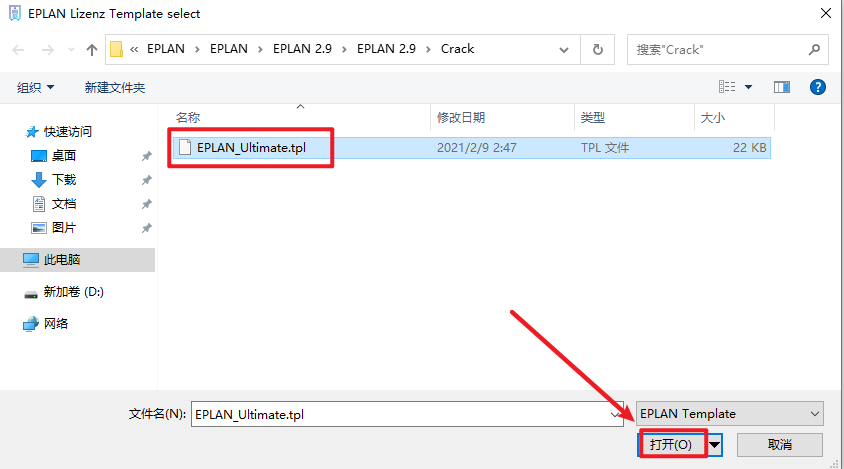Click the search magnifier icon
Image resolution: width=844 pixels, height=469 pixels.
coord(815,49)
